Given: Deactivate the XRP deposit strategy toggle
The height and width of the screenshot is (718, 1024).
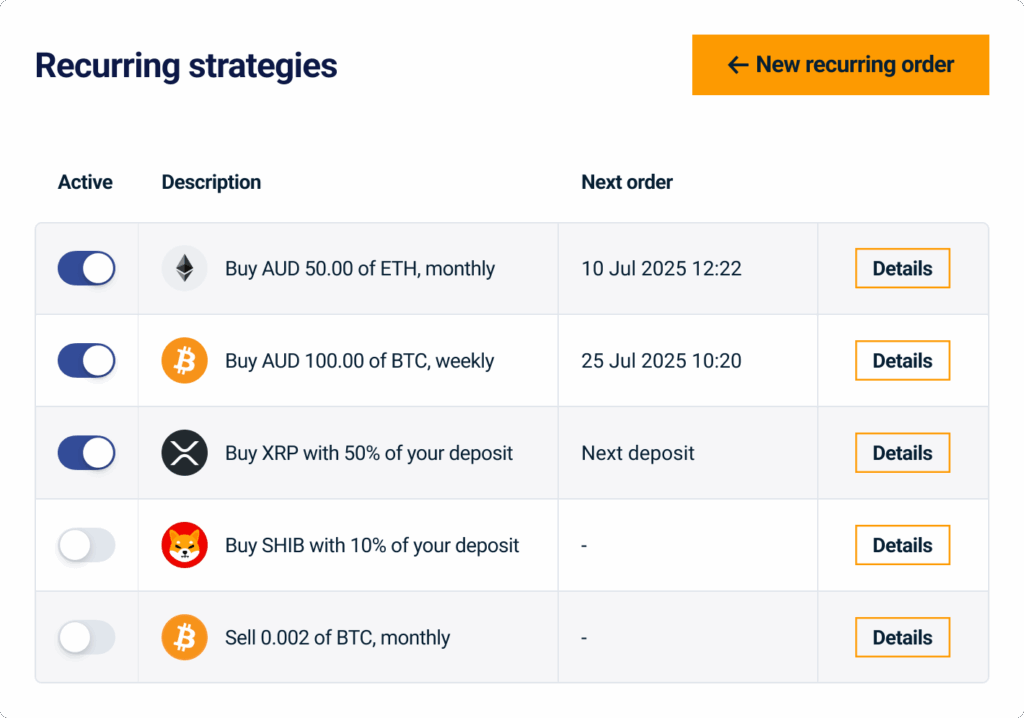Looking at the screenshot, I should coord(86,453).
